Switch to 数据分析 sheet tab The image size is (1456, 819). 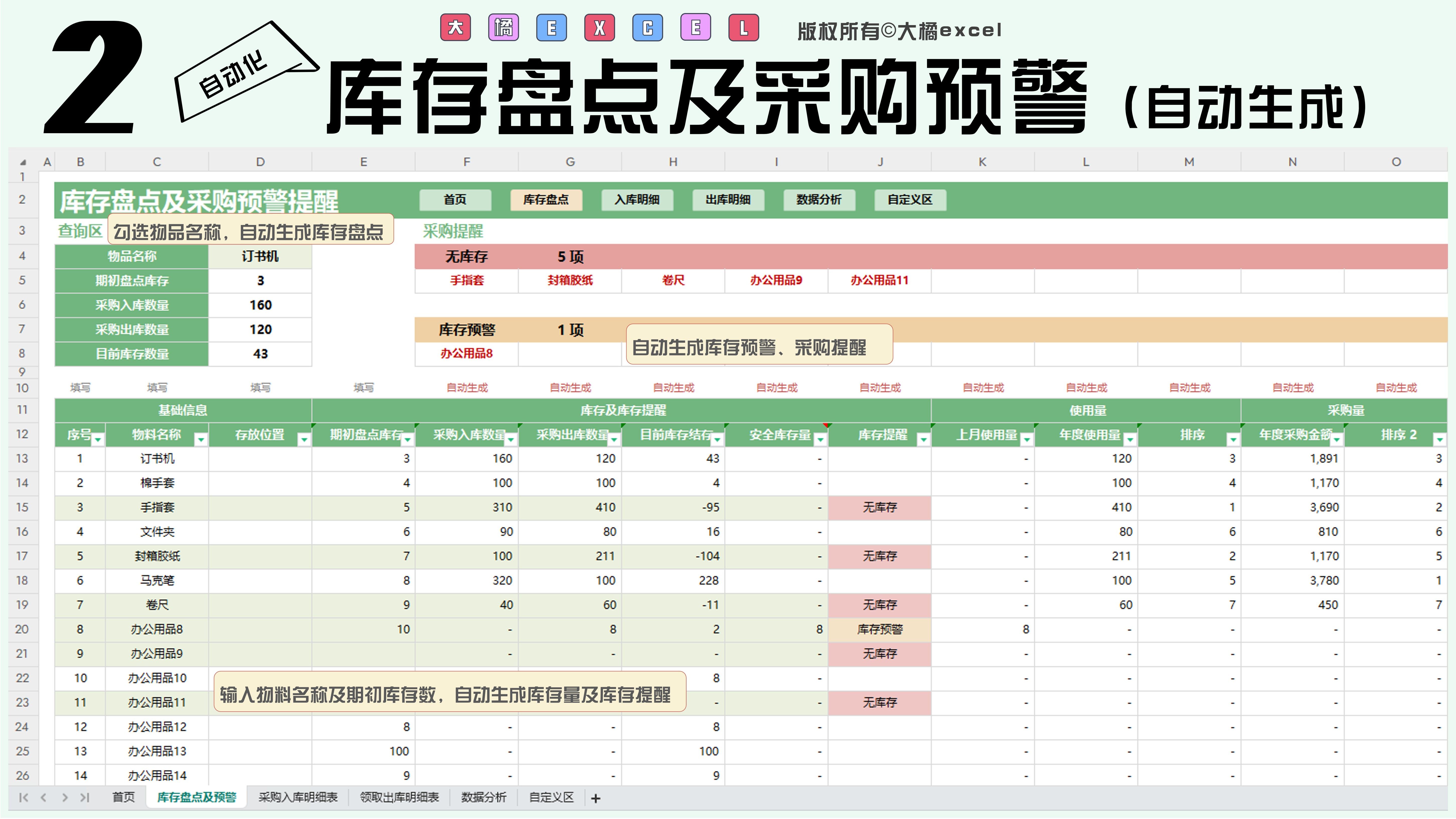point(483,797)
